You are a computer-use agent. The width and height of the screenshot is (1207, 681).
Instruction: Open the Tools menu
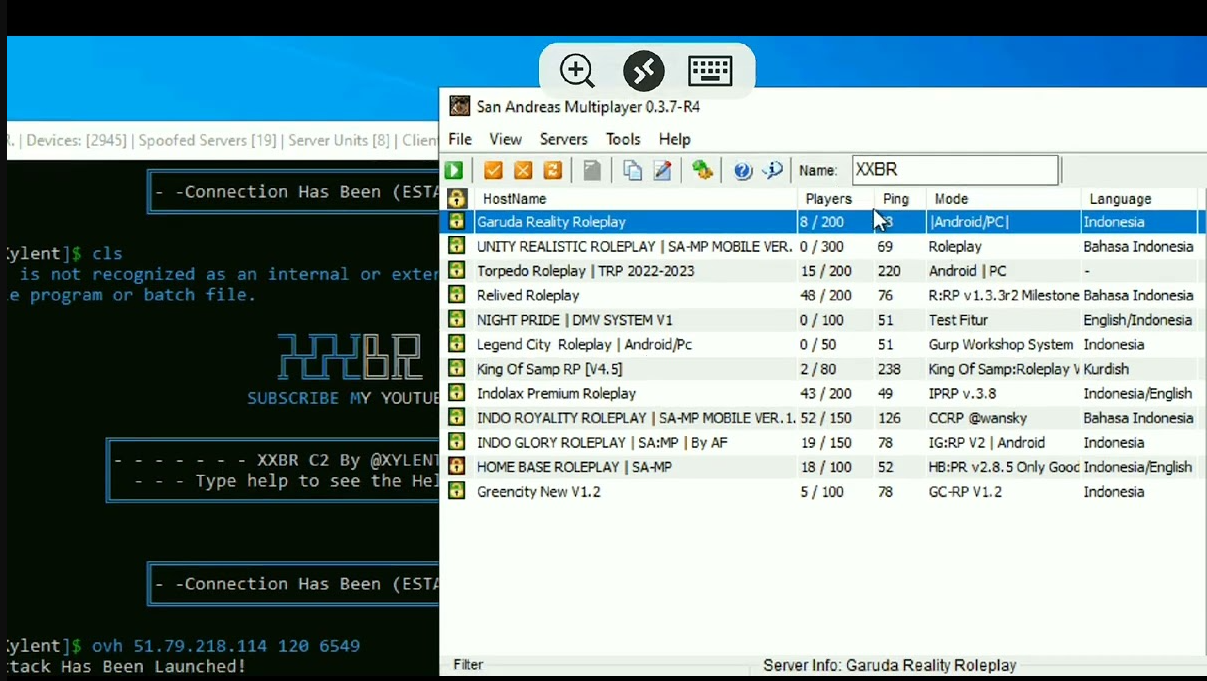pos(623,139)
